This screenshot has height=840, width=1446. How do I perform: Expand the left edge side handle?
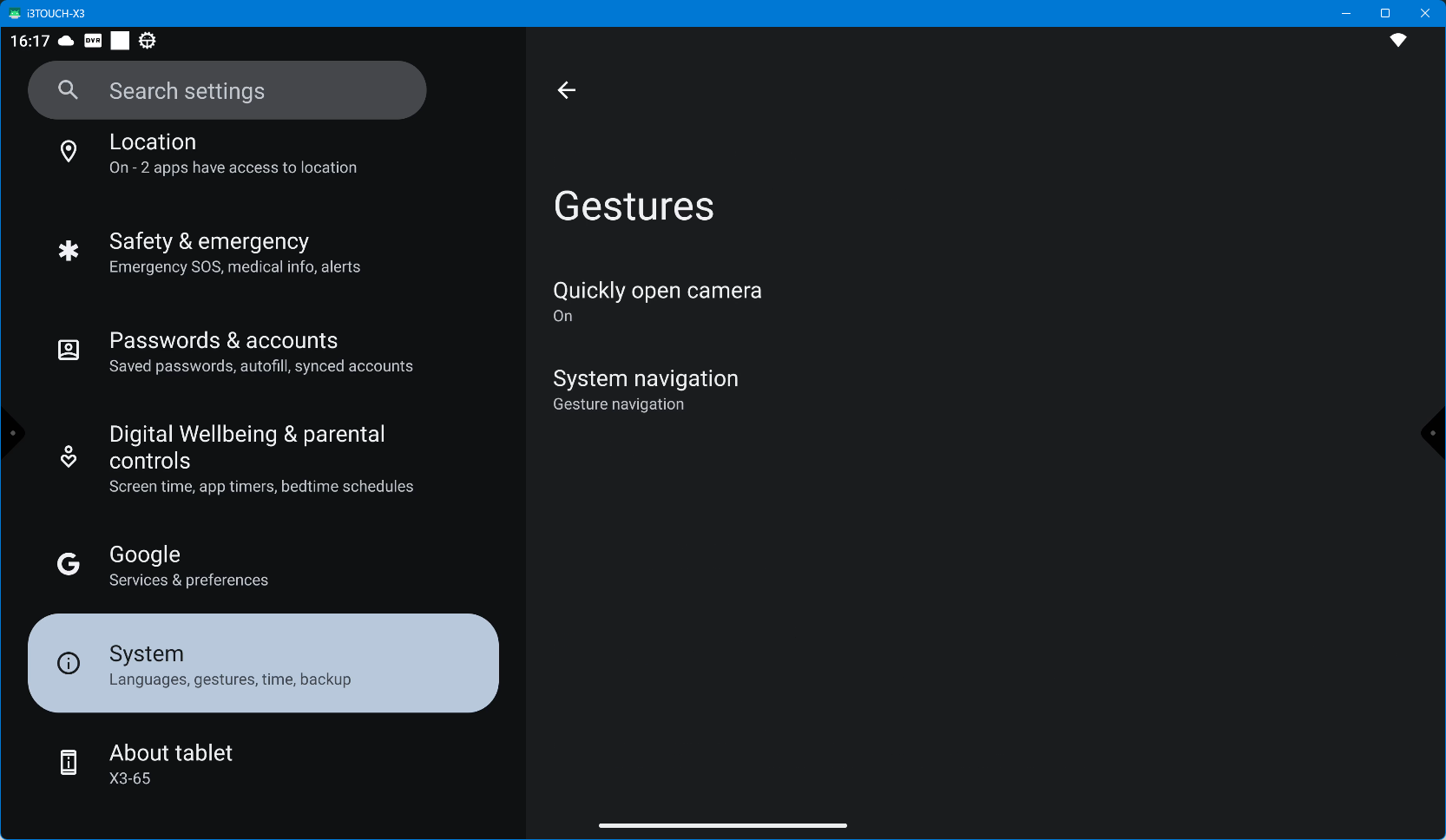(11, 433)
